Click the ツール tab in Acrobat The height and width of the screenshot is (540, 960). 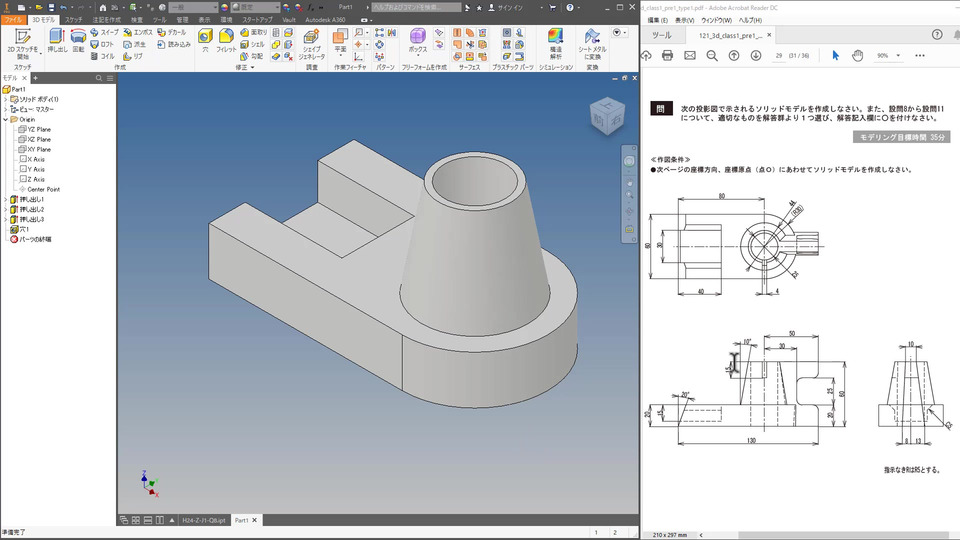[661, 36]
